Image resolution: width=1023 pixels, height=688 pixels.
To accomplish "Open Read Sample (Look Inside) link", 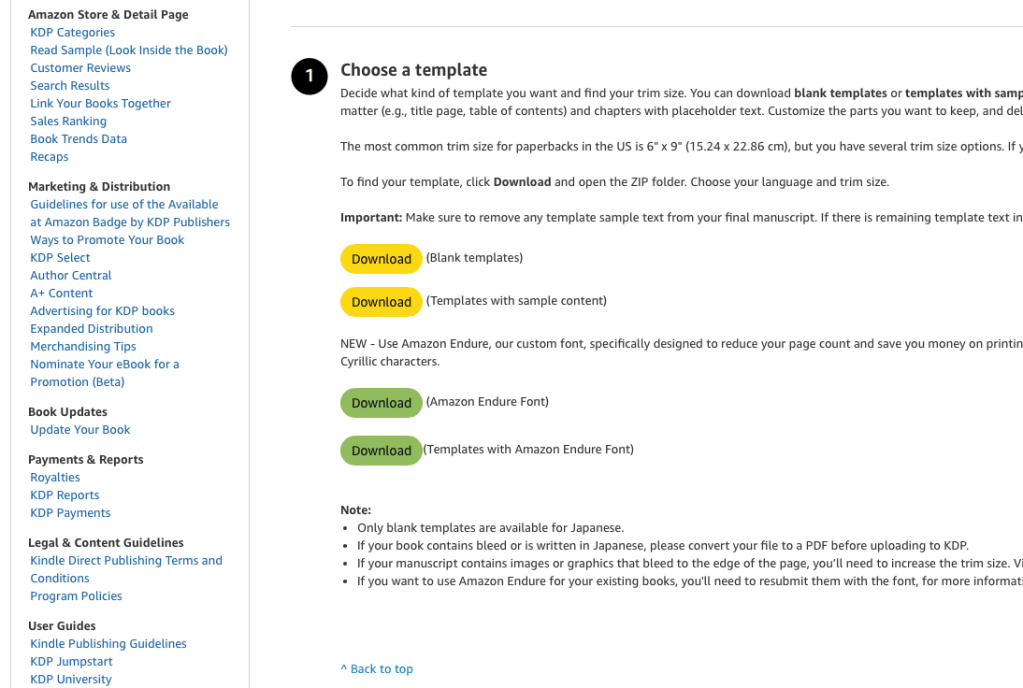I will click(129, 50).
